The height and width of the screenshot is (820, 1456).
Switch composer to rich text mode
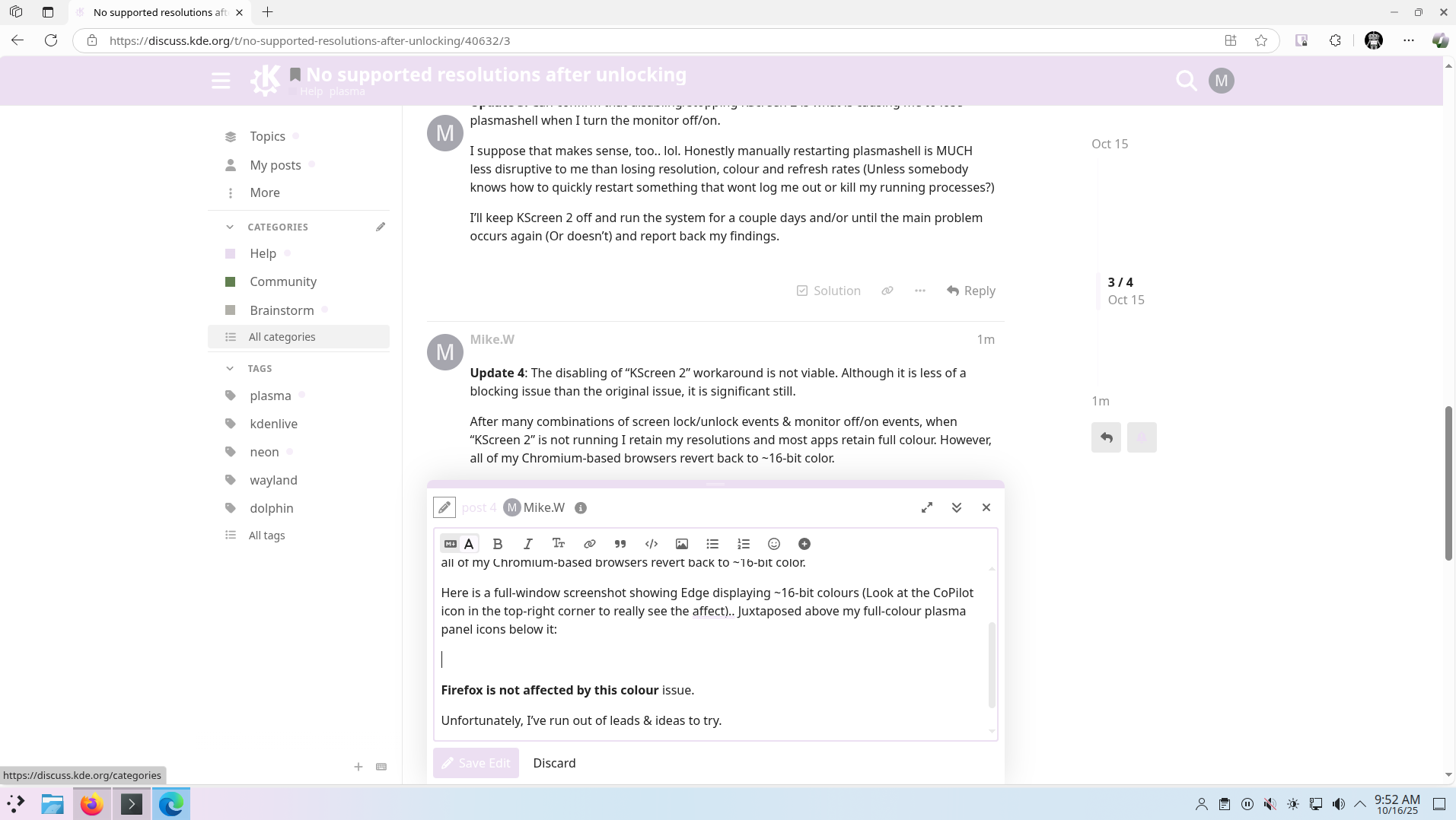coord(470,544)
